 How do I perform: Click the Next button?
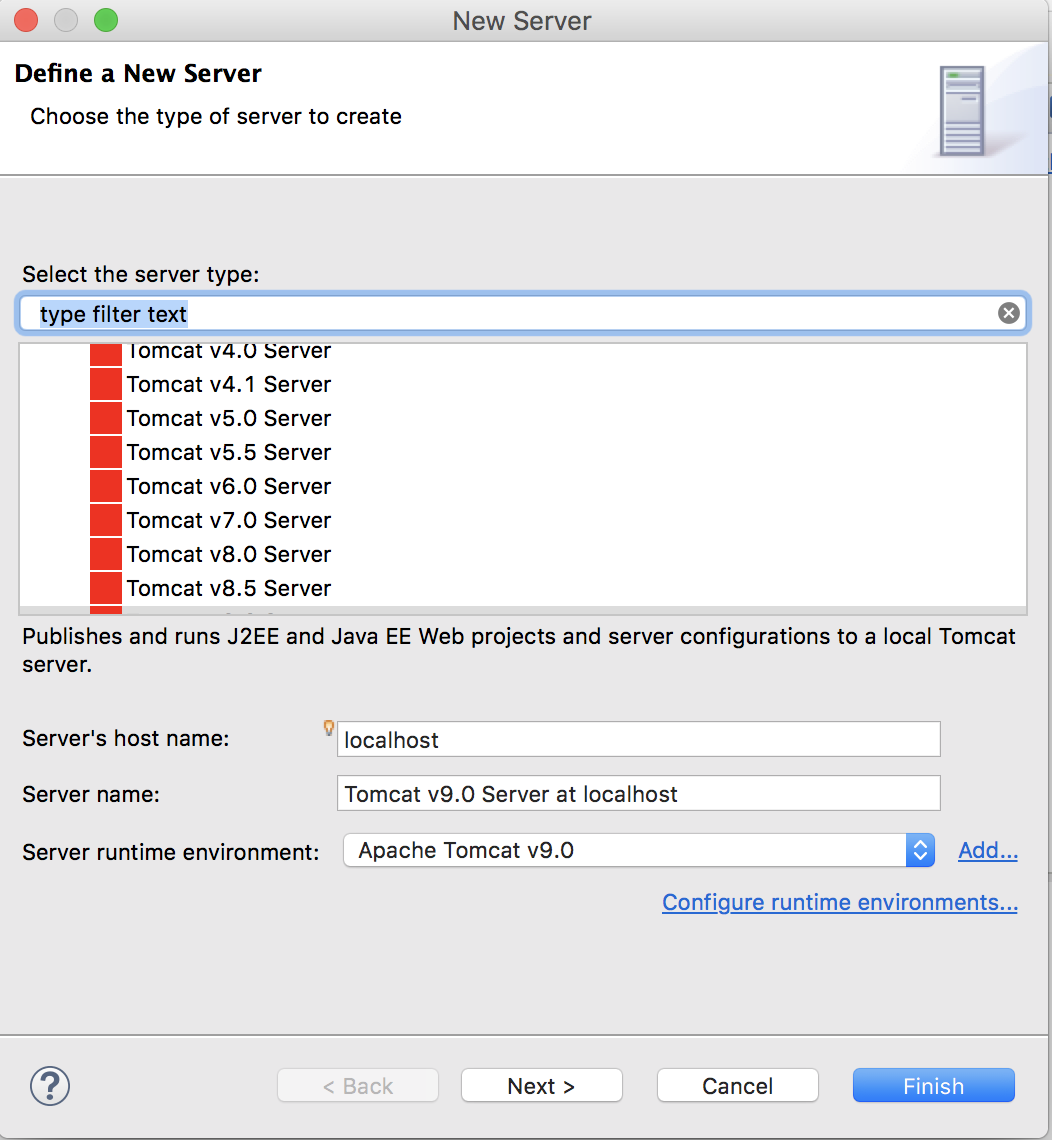pos(541,1085)
